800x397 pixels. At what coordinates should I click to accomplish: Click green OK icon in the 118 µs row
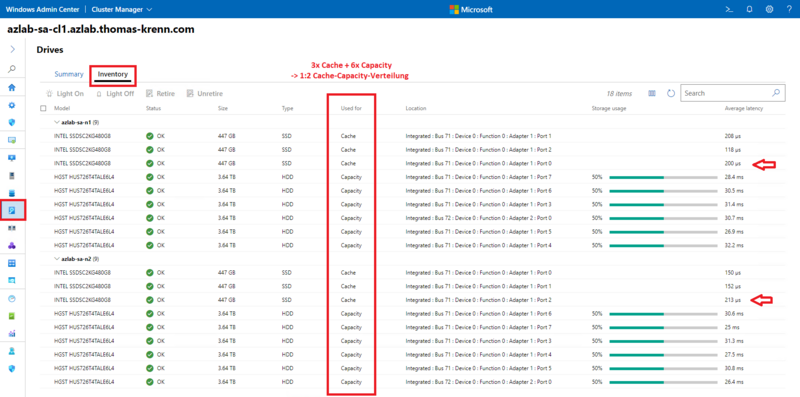click(149, 150)
